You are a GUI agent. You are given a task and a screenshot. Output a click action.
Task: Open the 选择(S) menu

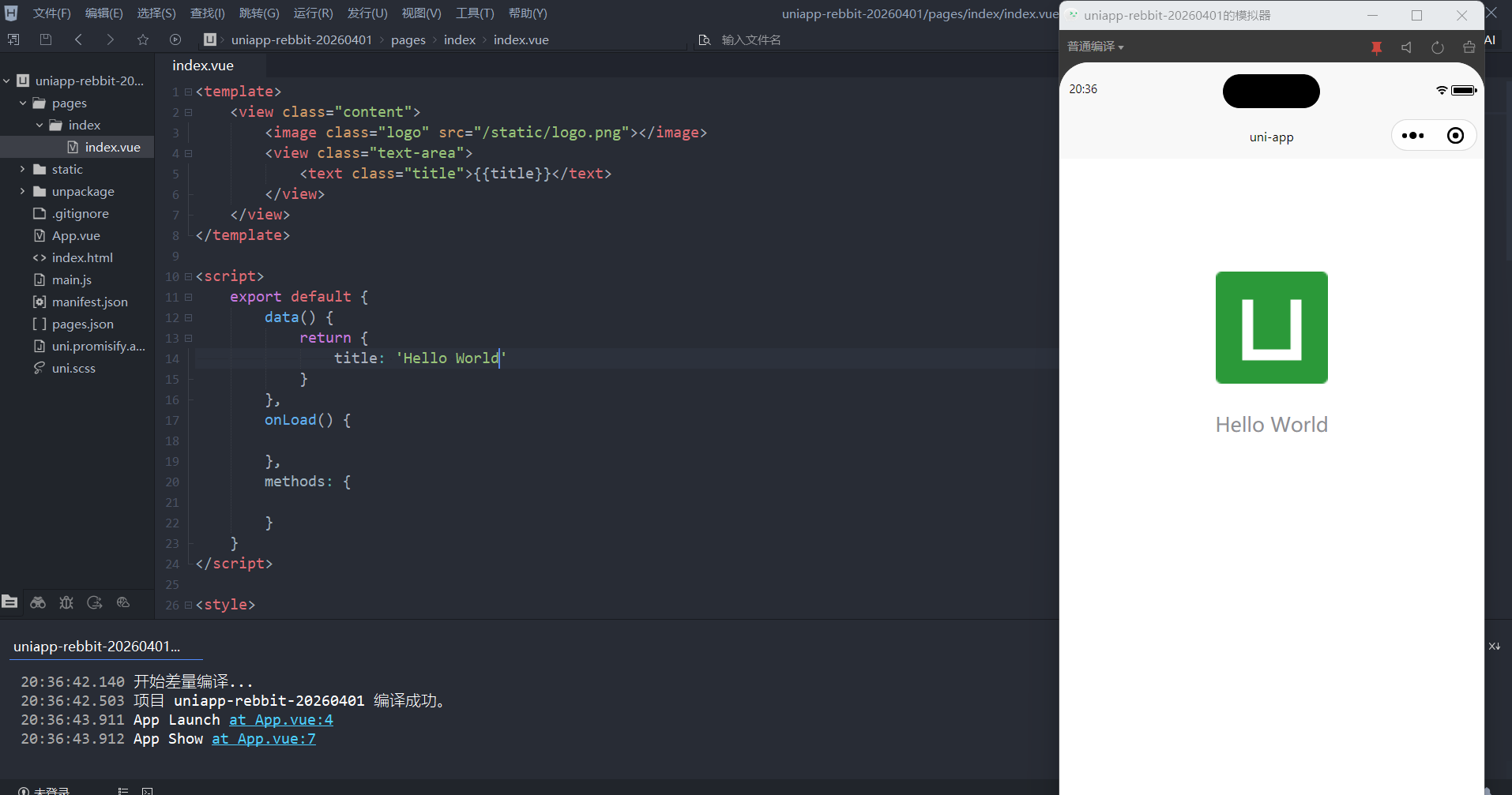pyautogui.click(x=156, y=13)
